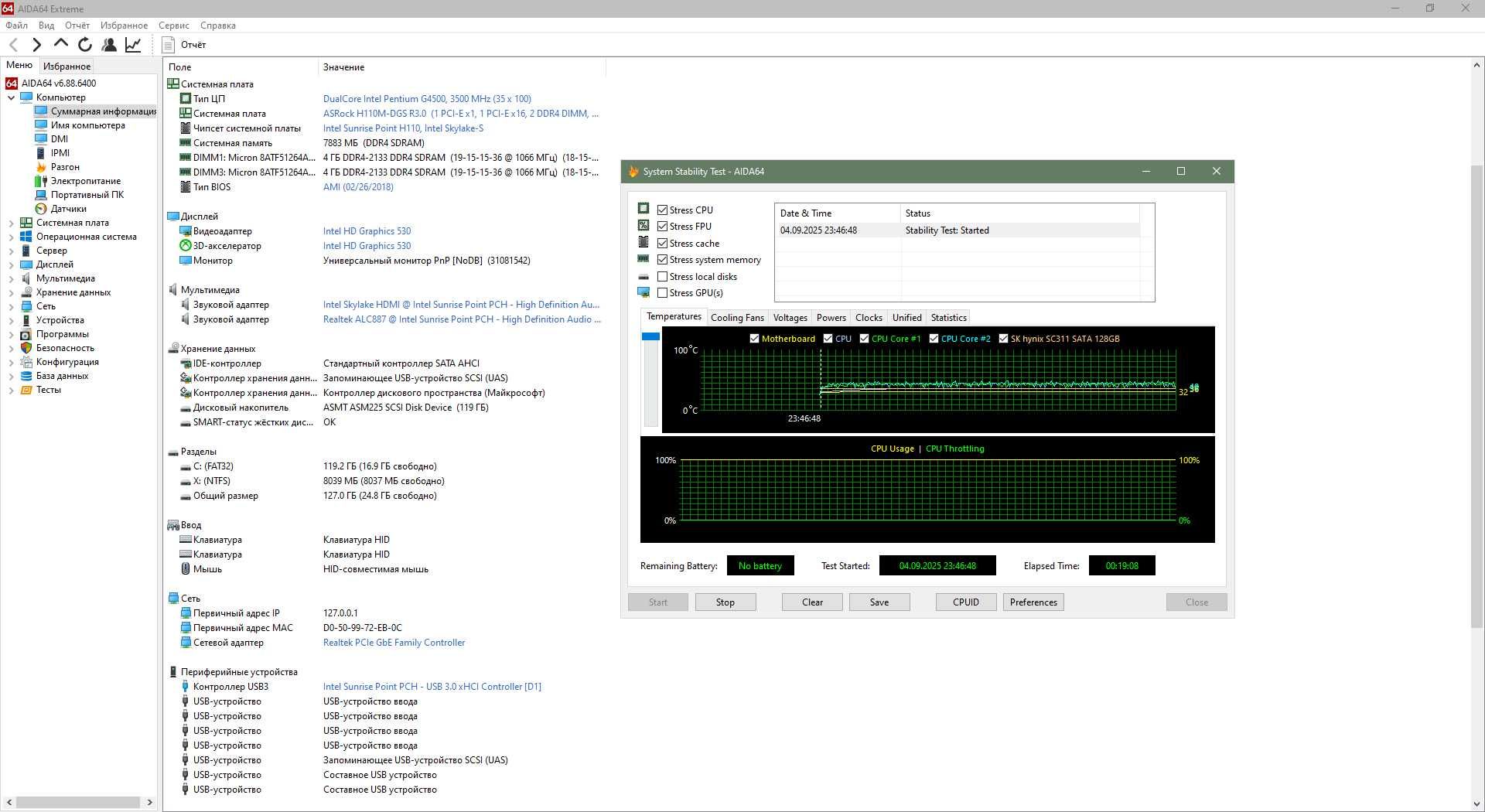Toggle Stress CPU checkbox
This screenshot has height=812, width=1485.
tap(663, 210)
